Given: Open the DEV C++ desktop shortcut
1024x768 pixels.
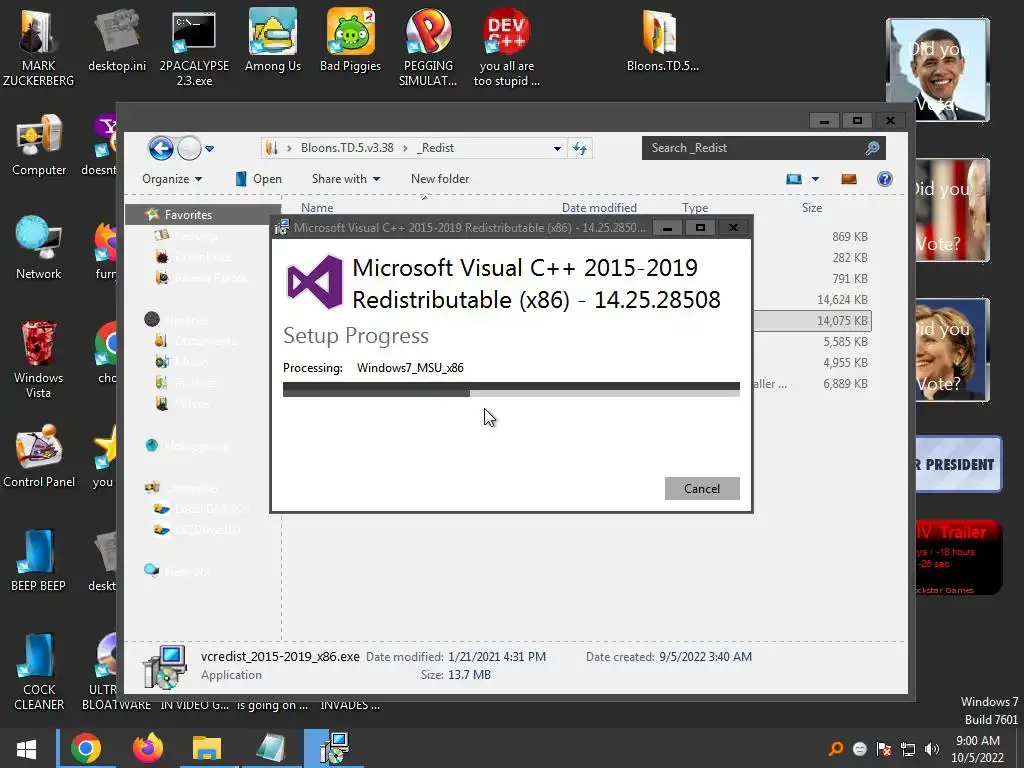Looking at the screenshot, I should tap(506, 47).
